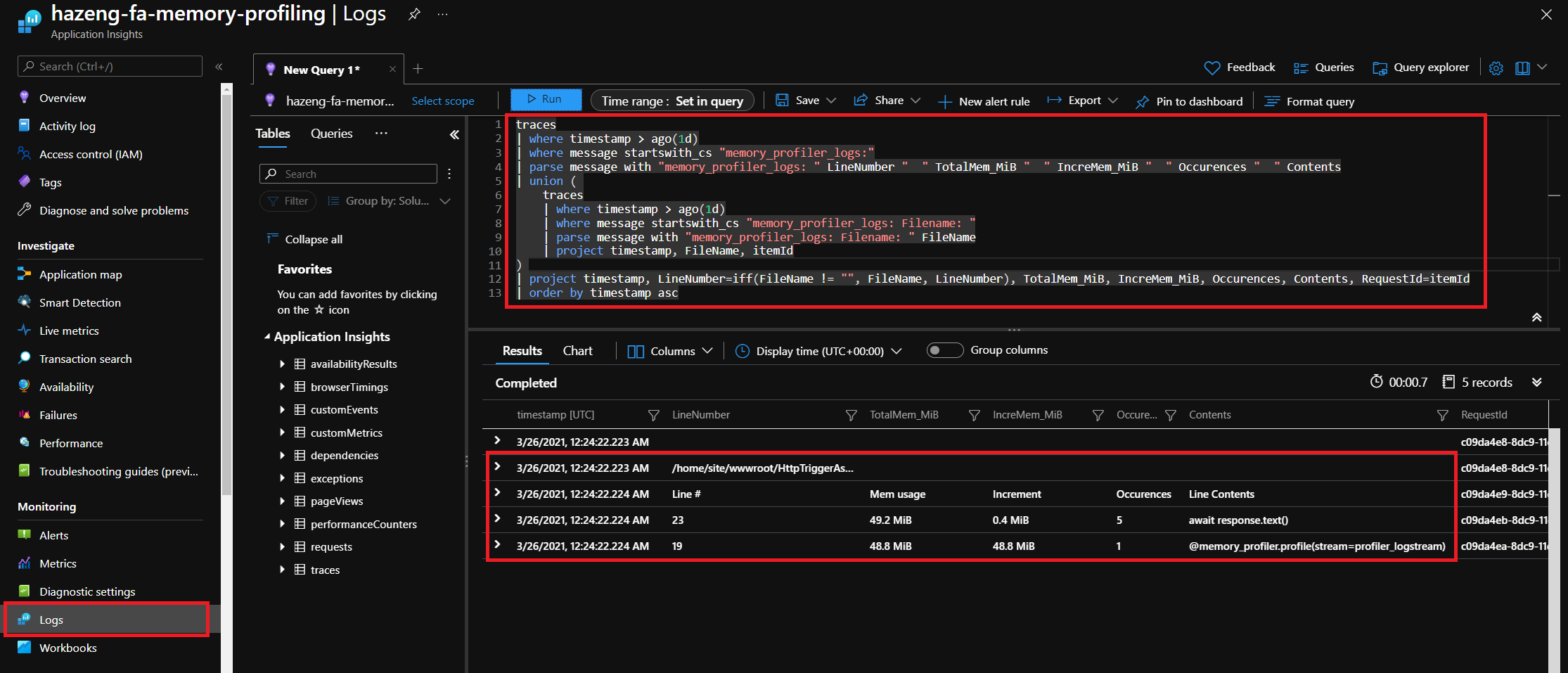Switch to the Chart tab
1568x673 pixels.
(577, 350)
